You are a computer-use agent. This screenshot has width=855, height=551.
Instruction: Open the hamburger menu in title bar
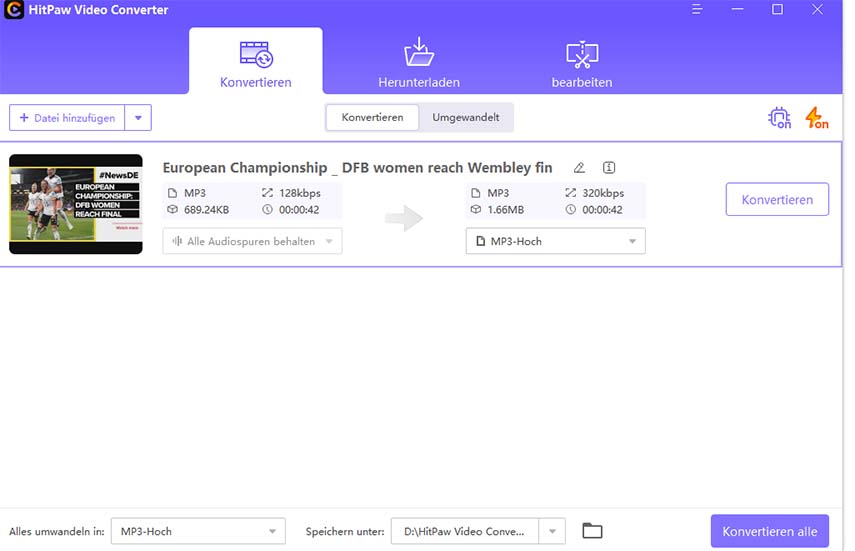[696, 9]
